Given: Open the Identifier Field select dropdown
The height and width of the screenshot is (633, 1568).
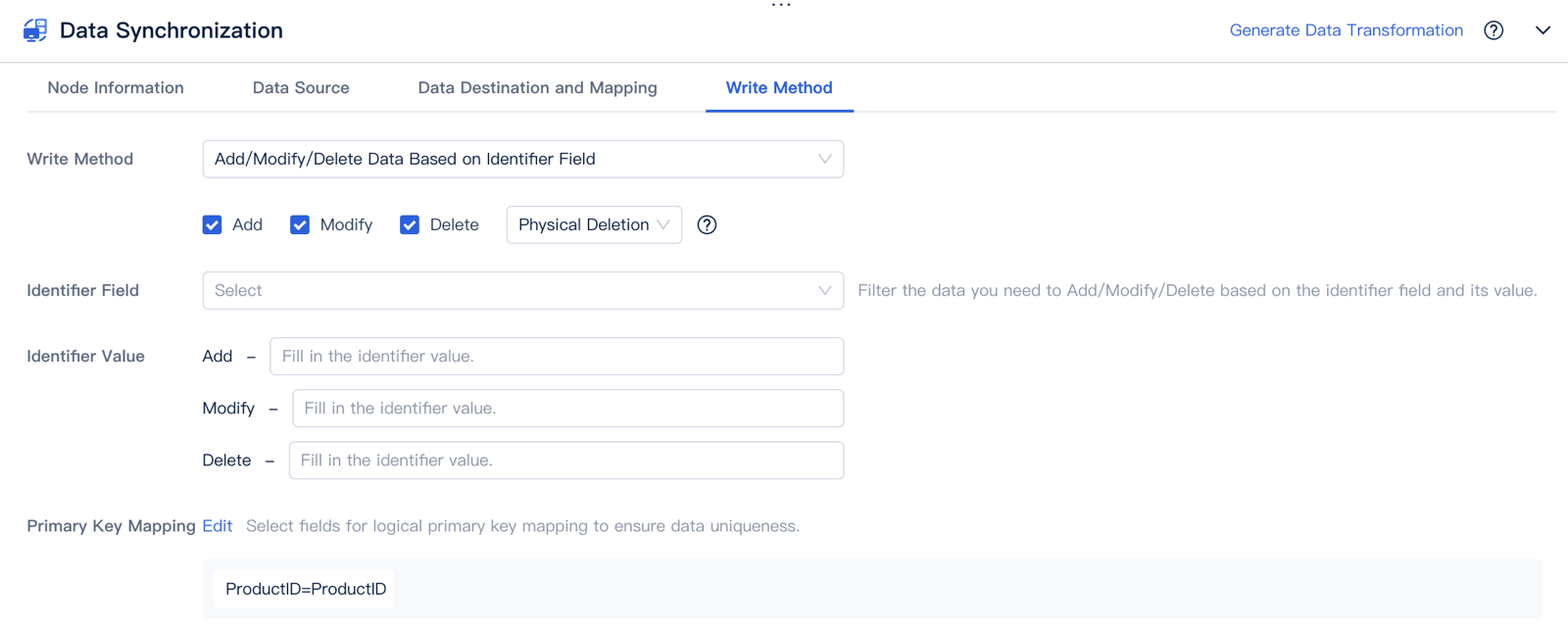Looking at the screenshot, I should click(523, 290).
